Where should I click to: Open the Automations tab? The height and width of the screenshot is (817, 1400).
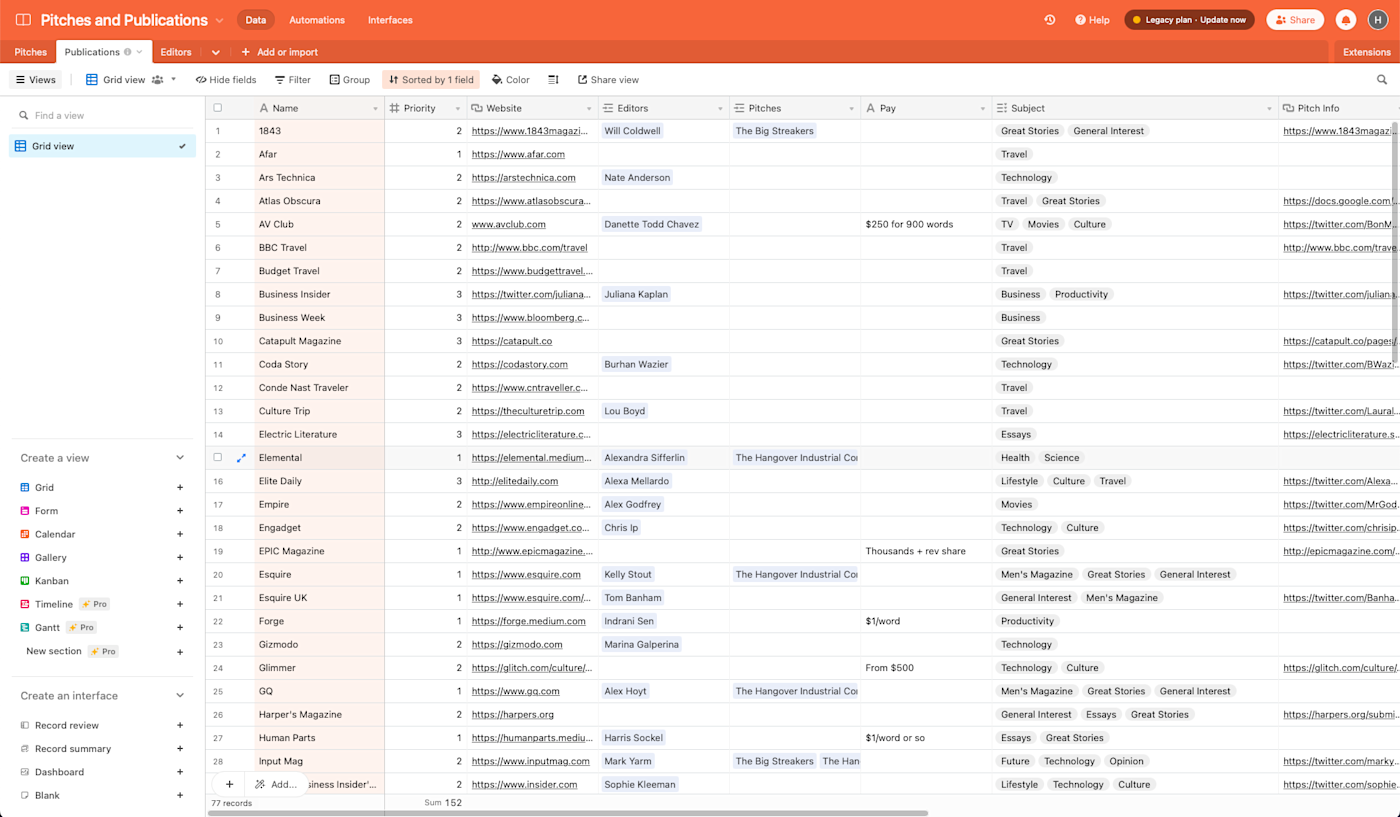(x=317, y=20)
